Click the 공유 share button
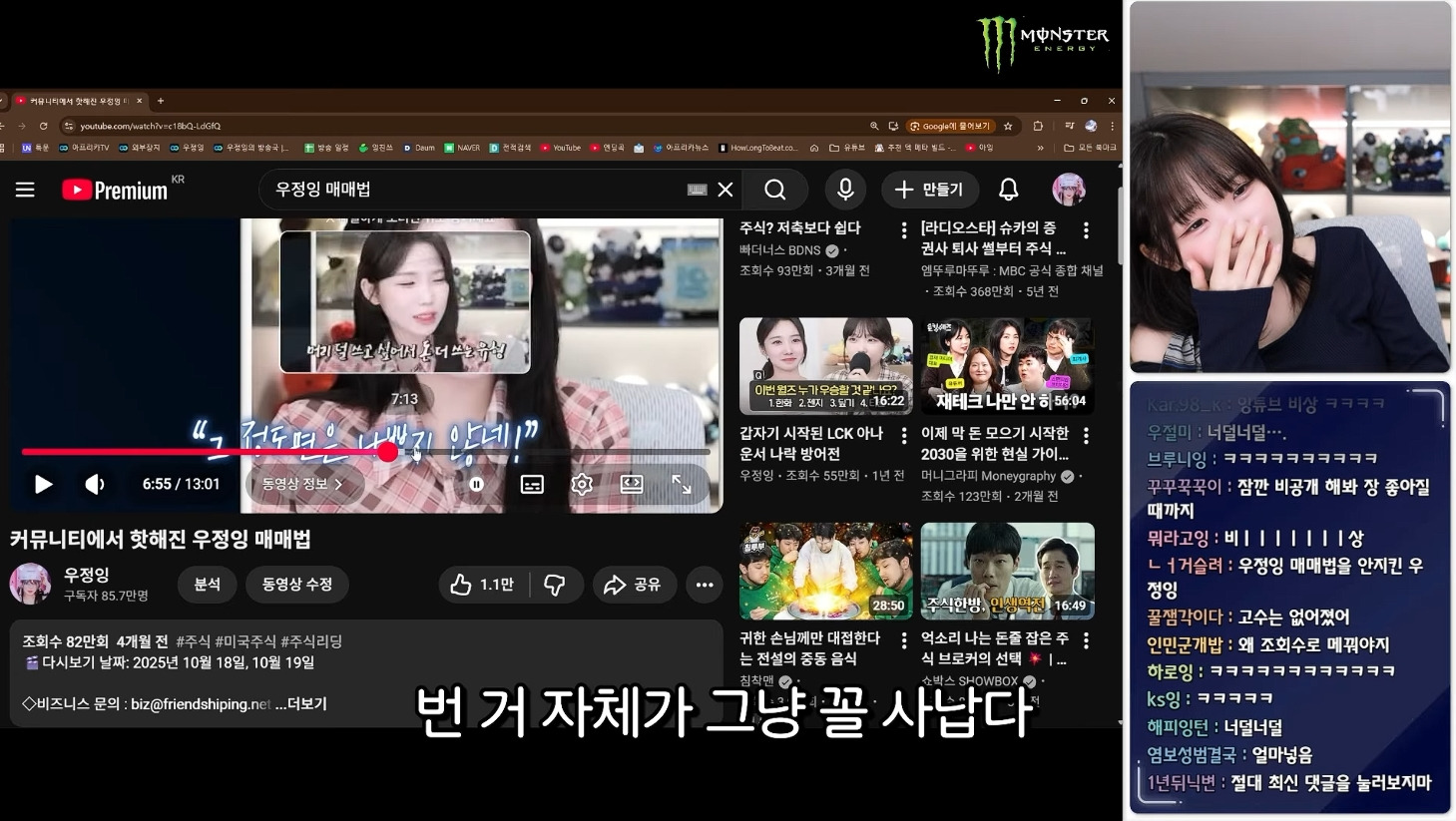Viewport: 1456px width, 821px height. [634, 585]
